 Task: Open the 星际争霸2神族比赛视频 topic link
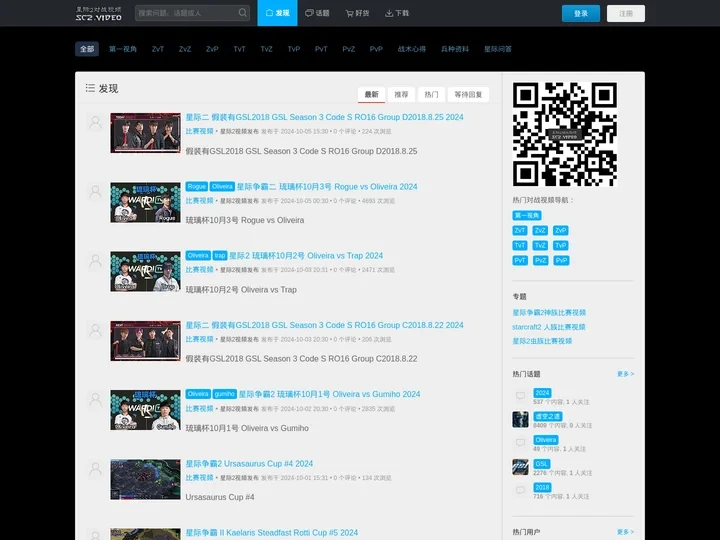(549, 313)
